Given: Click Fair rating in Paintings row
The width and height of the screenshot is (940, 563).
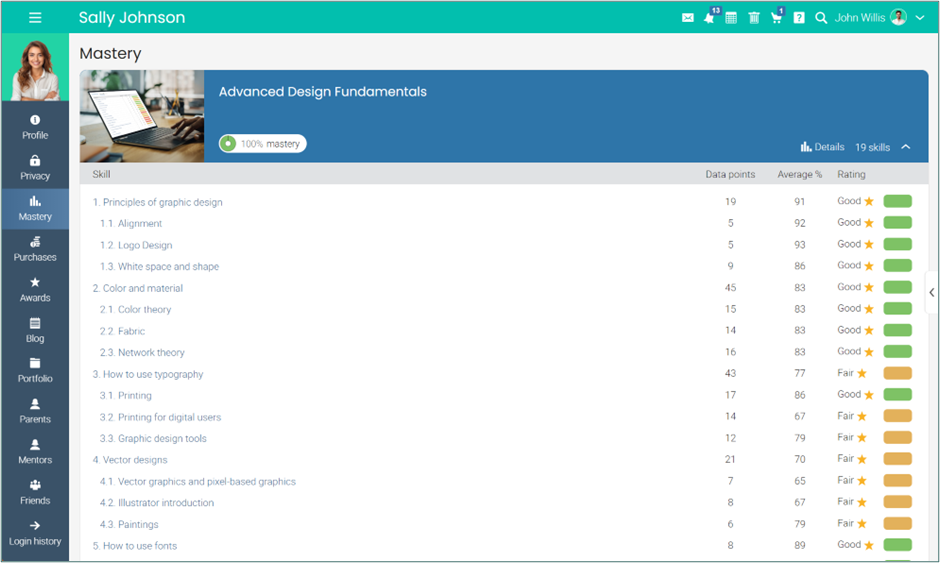Looking at the screenshot, I should coord(845,523).
